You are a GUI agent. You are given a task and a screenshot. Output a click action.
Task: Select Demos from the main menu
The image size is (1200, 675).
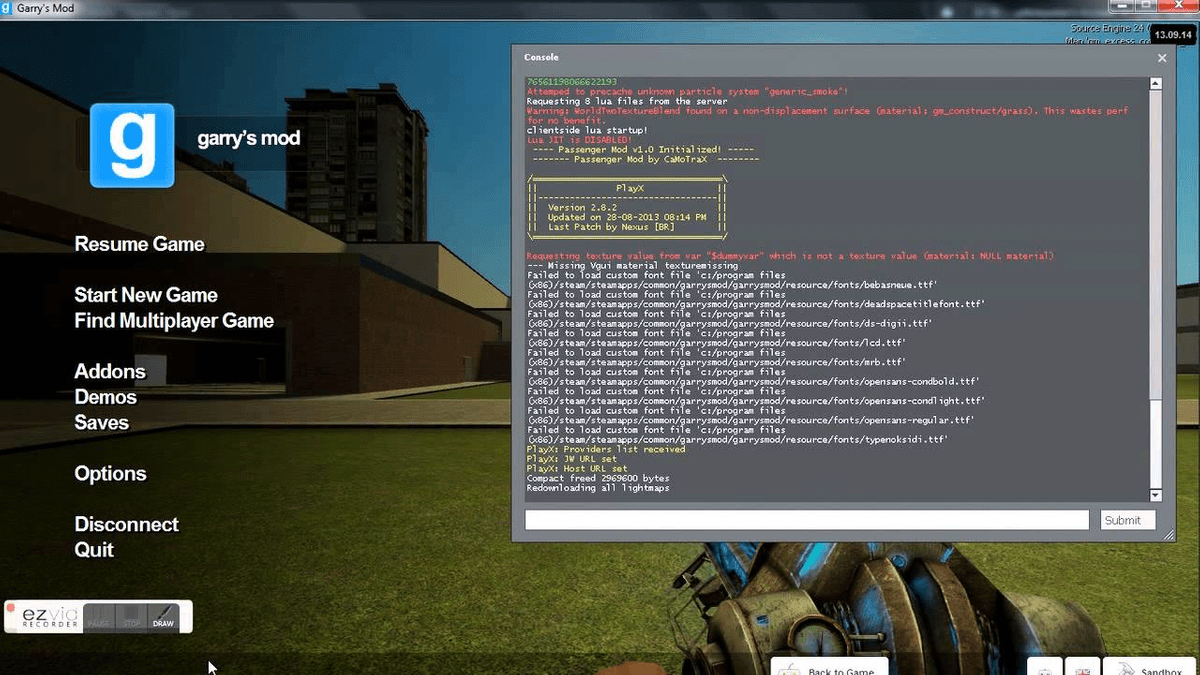click(106, 397)
